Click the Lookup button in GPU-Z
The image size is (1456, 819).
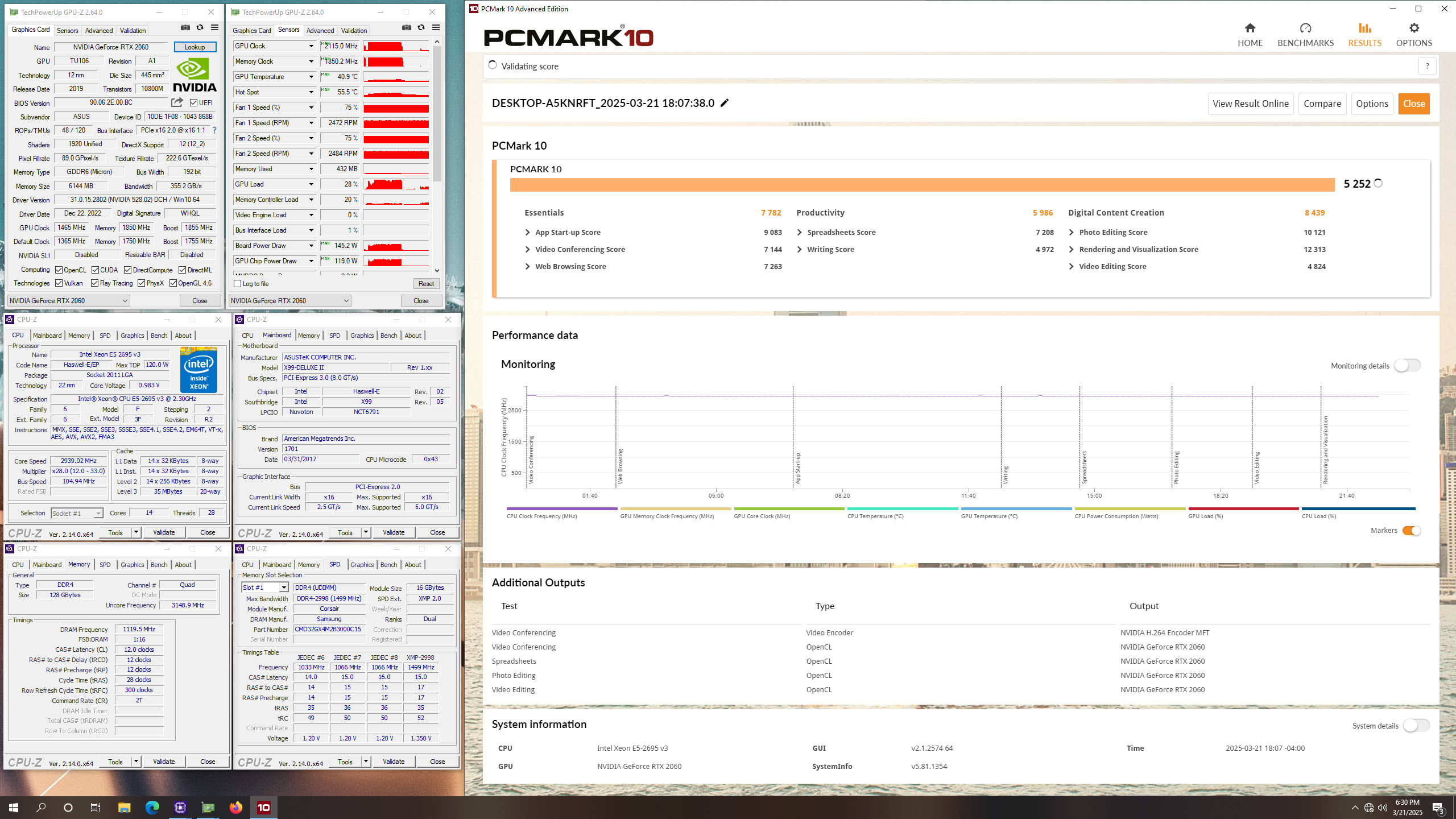pyautogui.click(x=195, y=47)
